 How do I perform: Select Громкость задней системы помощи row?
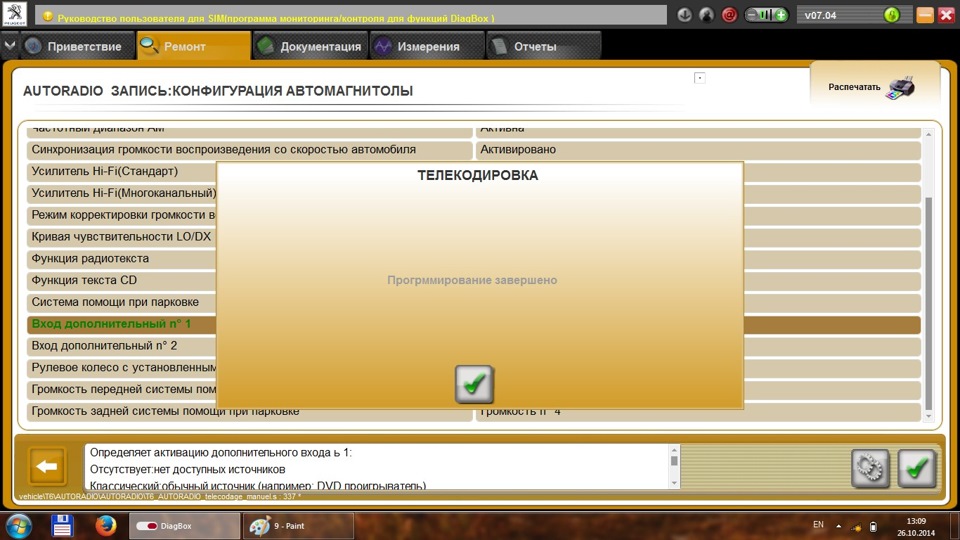250,413
